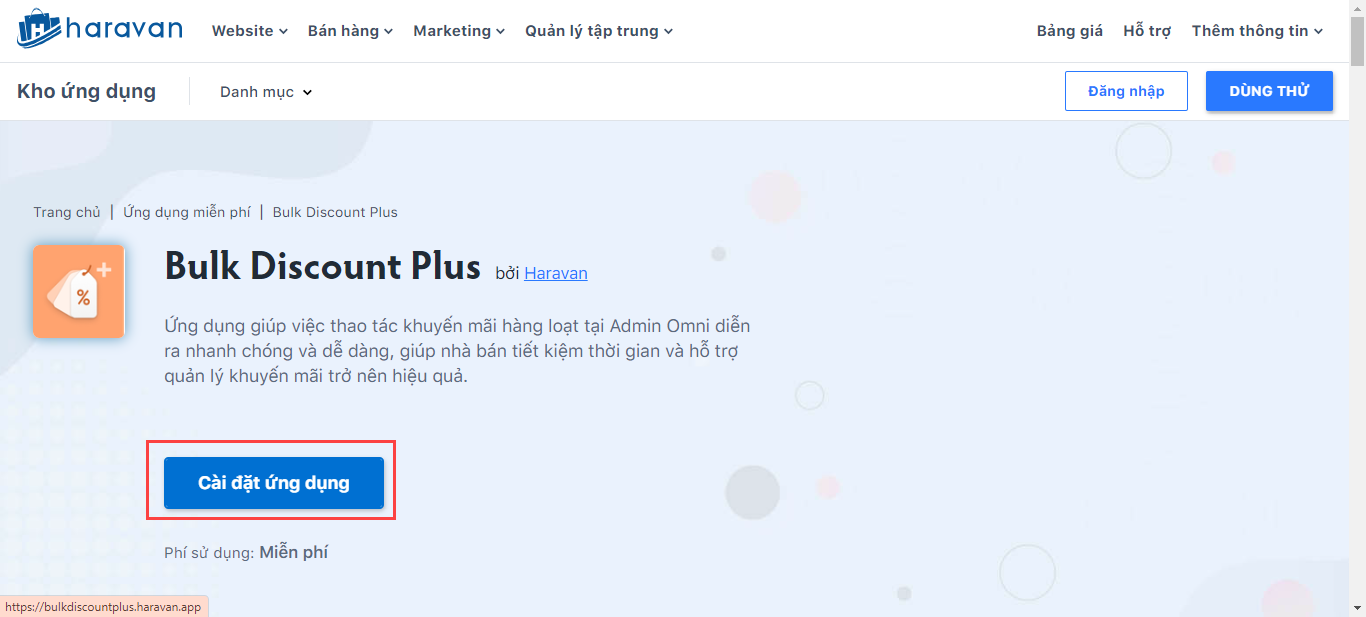This screenshot has height=617, width=1366.
Task: Expand the Marketing dropdown menu
Action: pos(459,31)
